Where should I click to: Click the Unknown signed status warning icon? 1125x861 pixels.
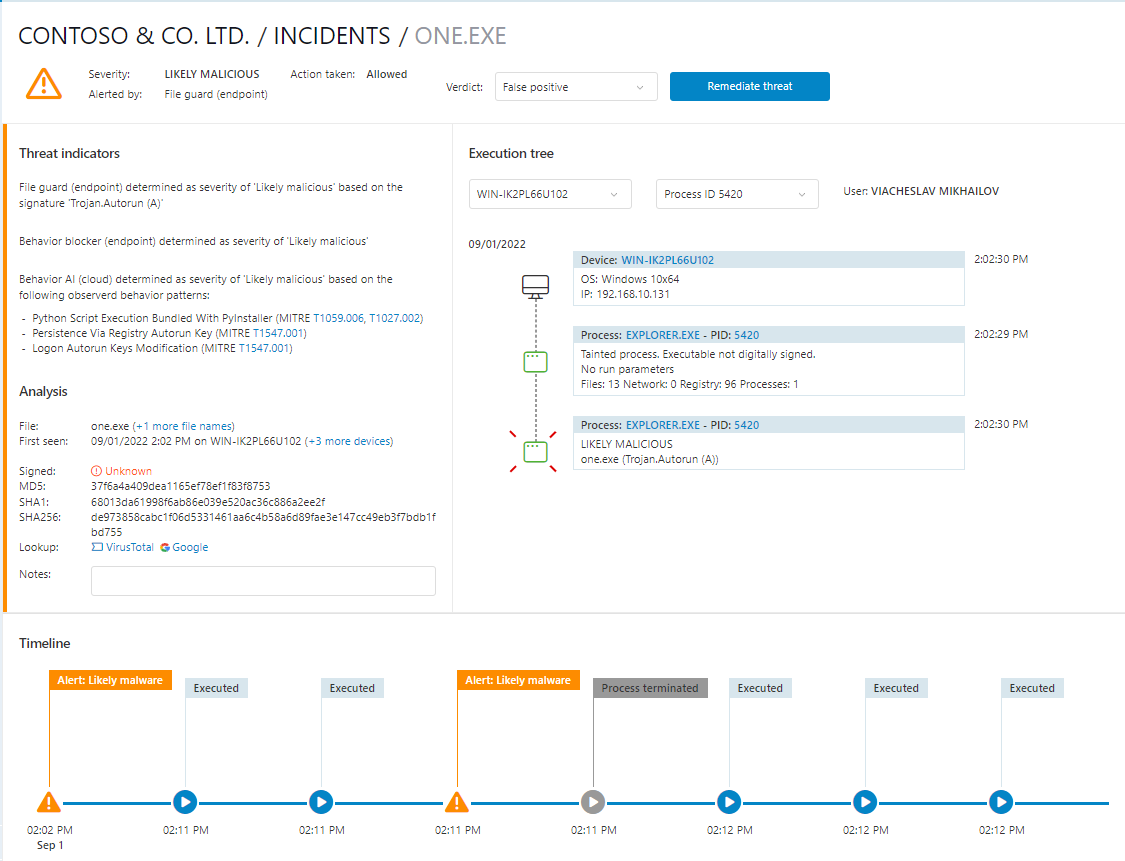coord(97,470)
